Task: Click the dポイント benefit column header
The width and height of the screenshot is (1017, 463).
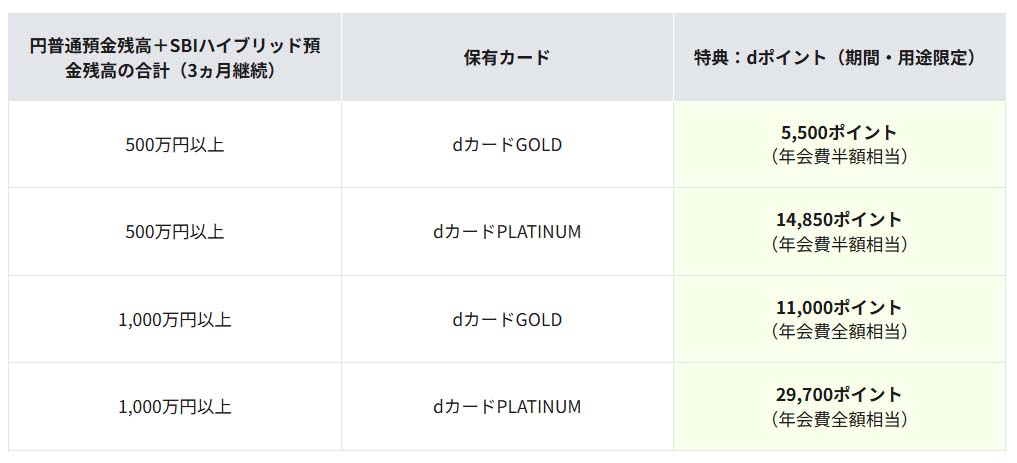Action: coord(839,58)
